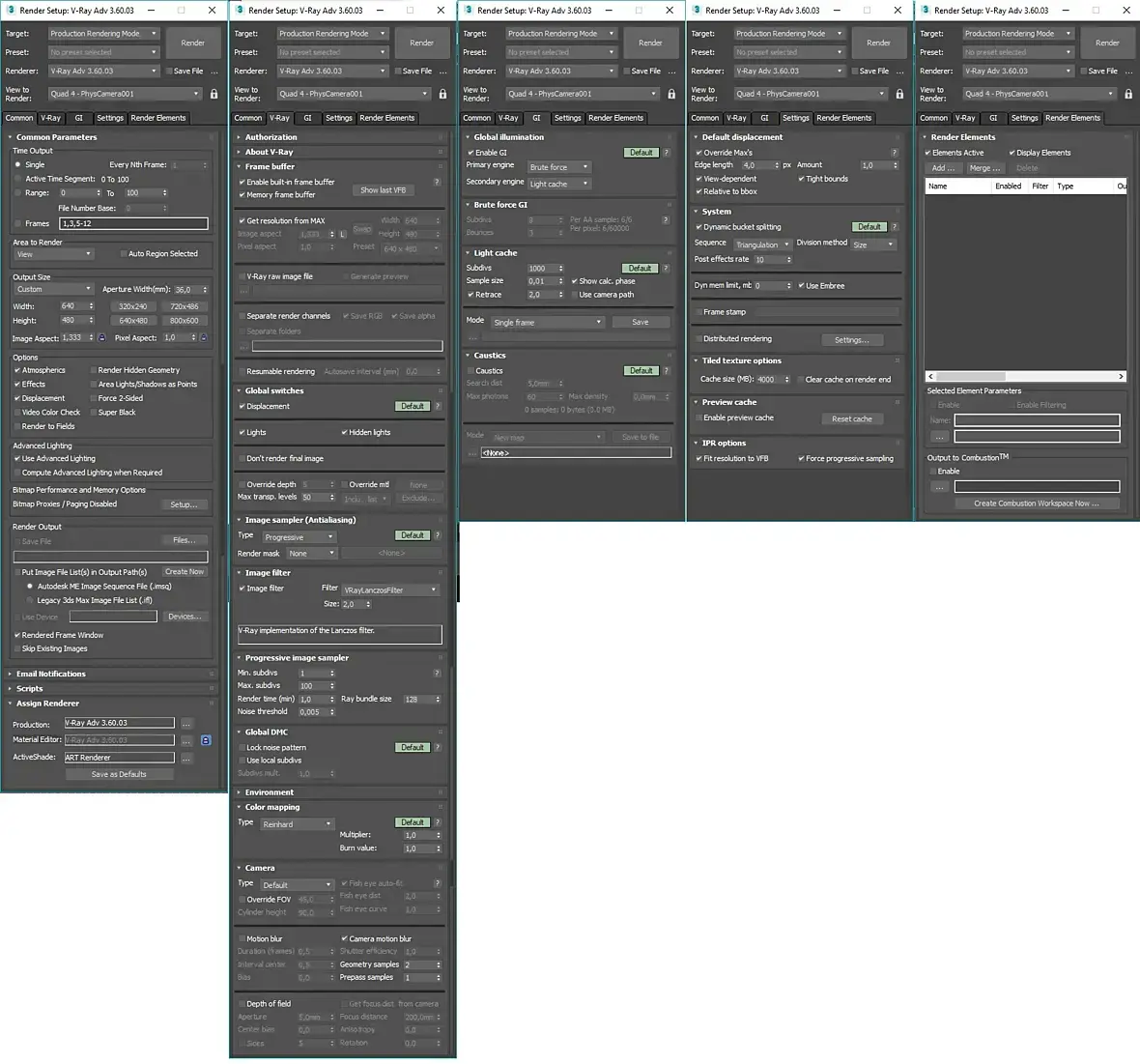The image size is (1140, 1064).
Task: Toggle the L image aspect lock in Frame buffer
Action: (342, 234)
